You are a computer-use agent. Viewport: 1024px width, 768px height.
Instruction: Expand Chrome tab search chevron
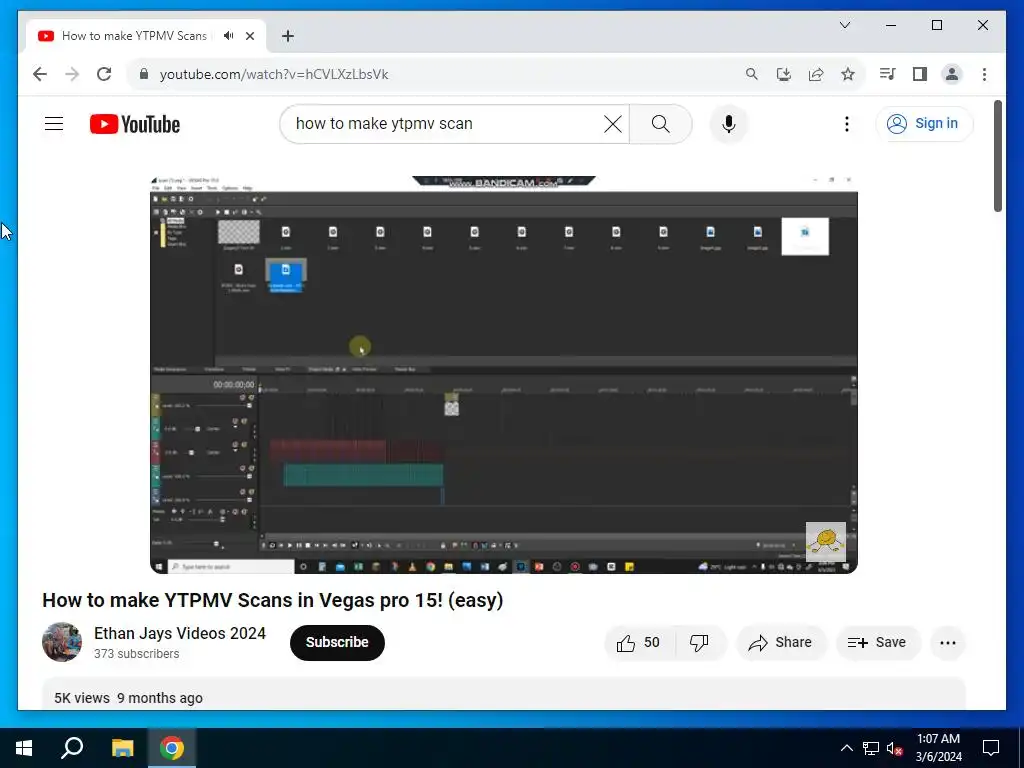coord(844,25)
